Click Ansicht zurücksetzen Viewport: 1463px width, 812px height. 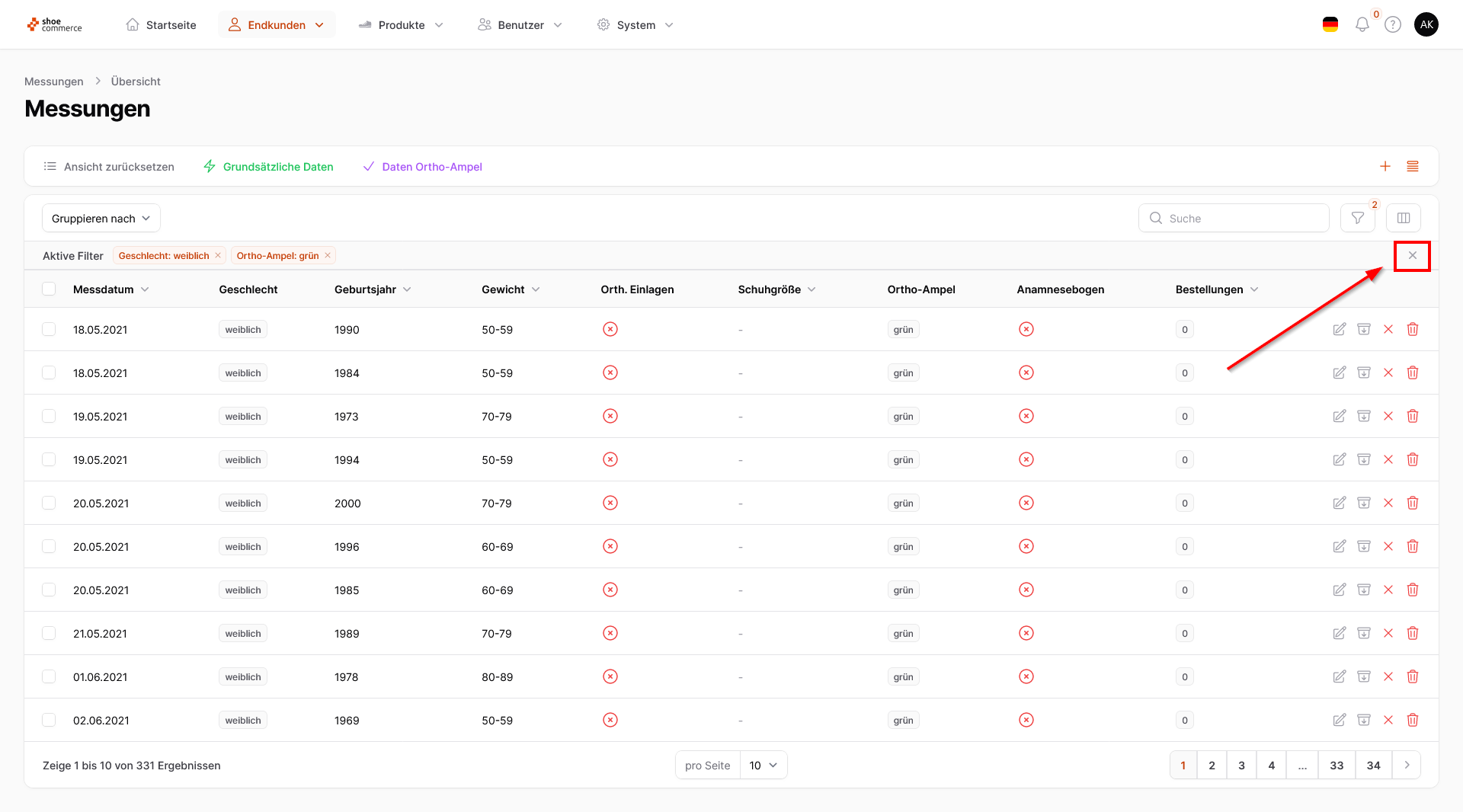[109, 167]
